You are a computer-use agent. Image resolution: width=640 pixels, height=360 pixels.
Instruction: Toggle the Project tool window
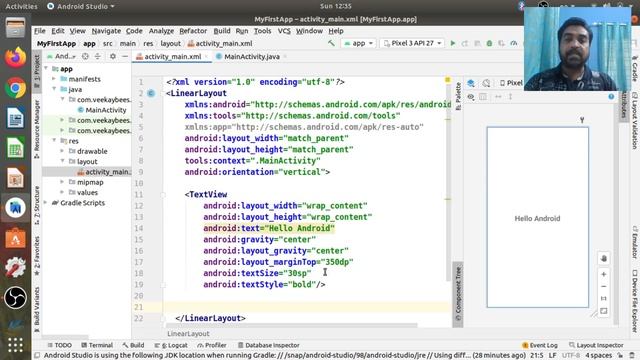(x=37, y=72)
